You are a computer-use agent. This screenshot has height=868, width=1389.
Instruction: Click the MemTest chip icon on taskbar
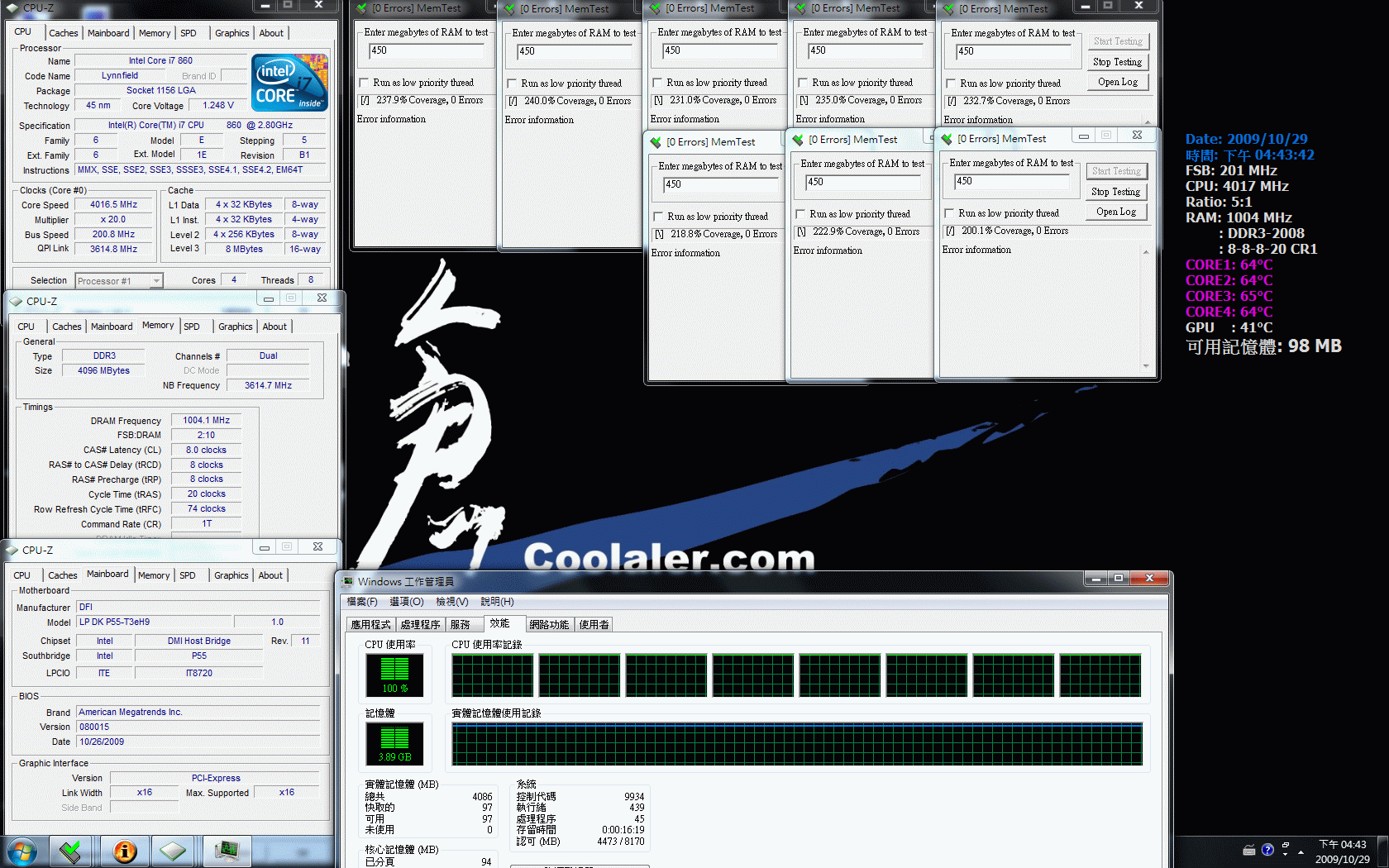pos(71,851)
